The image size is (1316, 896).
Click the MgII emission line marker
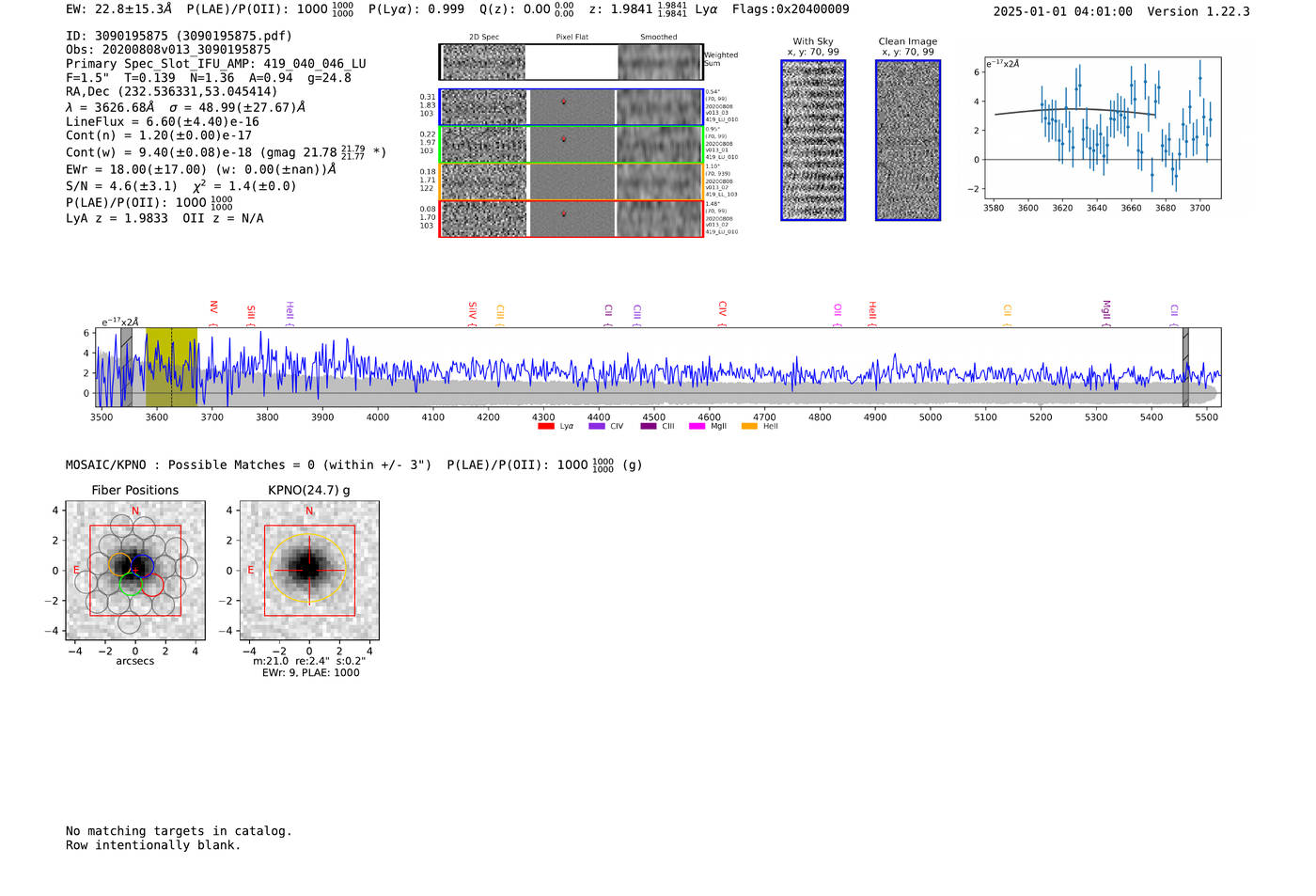coord(1106,311)
